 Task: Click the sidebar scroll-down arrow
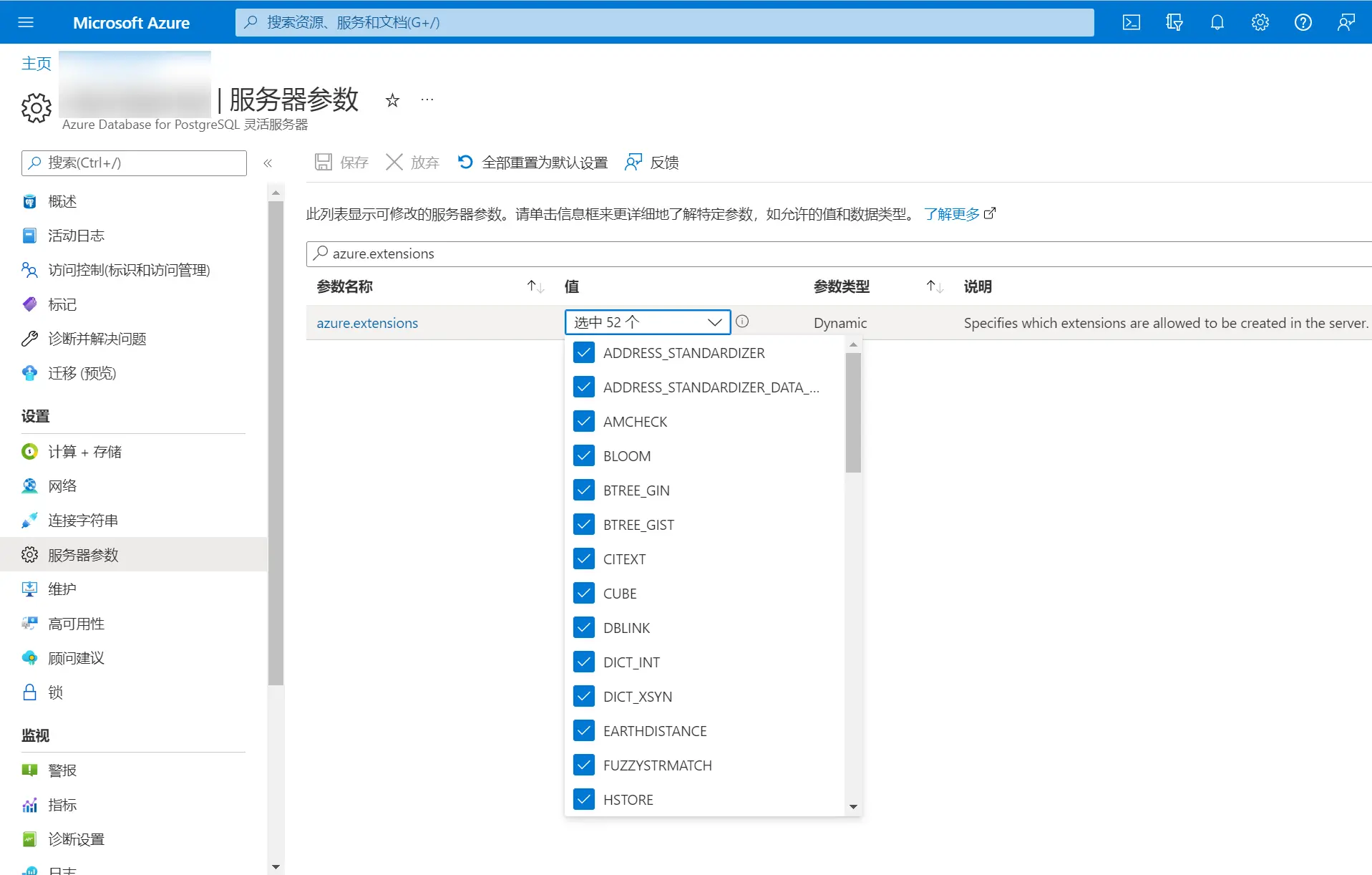pyautogui.click(x=276, y=867)
